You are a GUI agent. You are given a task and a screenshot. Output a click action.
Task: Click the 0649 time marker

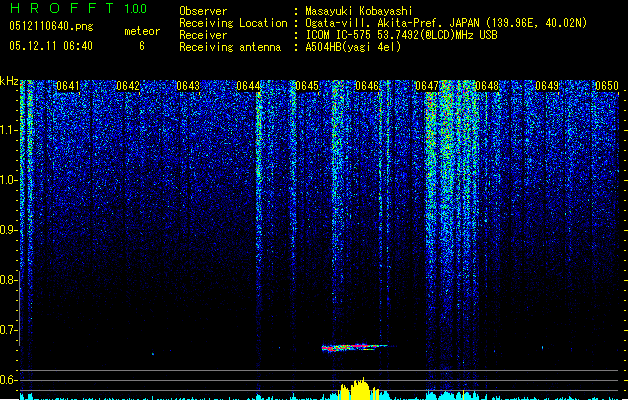(547, 86)
